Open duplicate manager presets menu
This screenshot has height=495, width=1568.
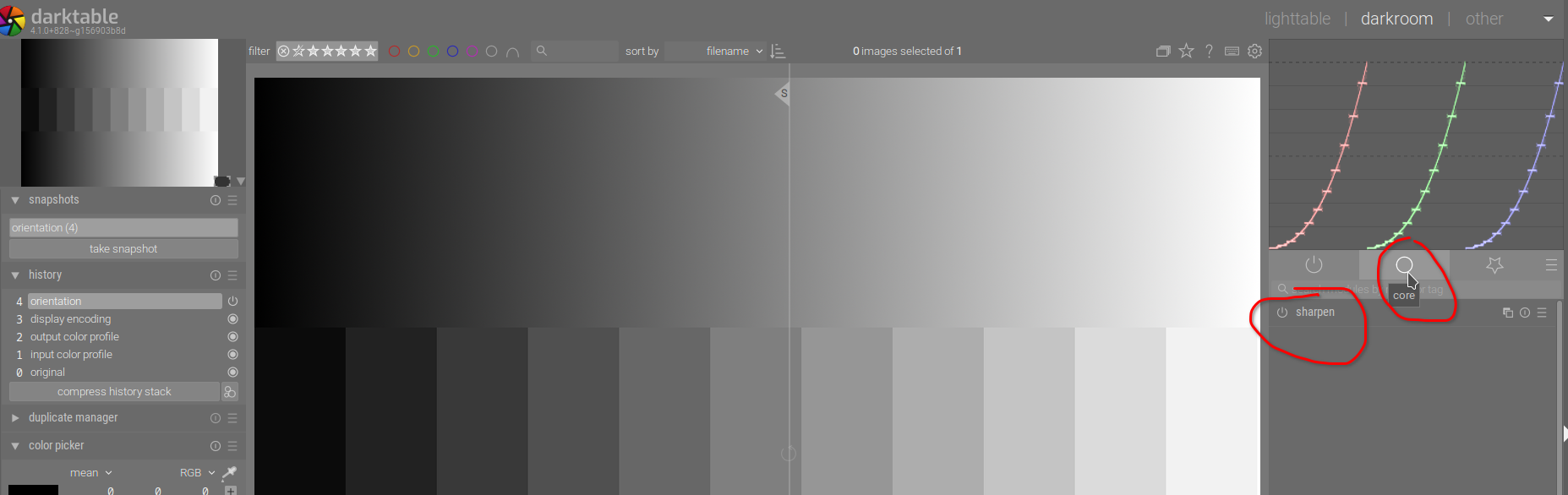click(x=232, y=418)
